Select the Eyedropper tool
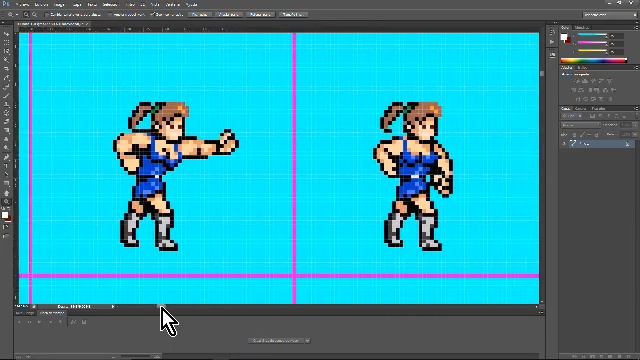The width and height of the screenshot is (640, 360). point(6,78)
